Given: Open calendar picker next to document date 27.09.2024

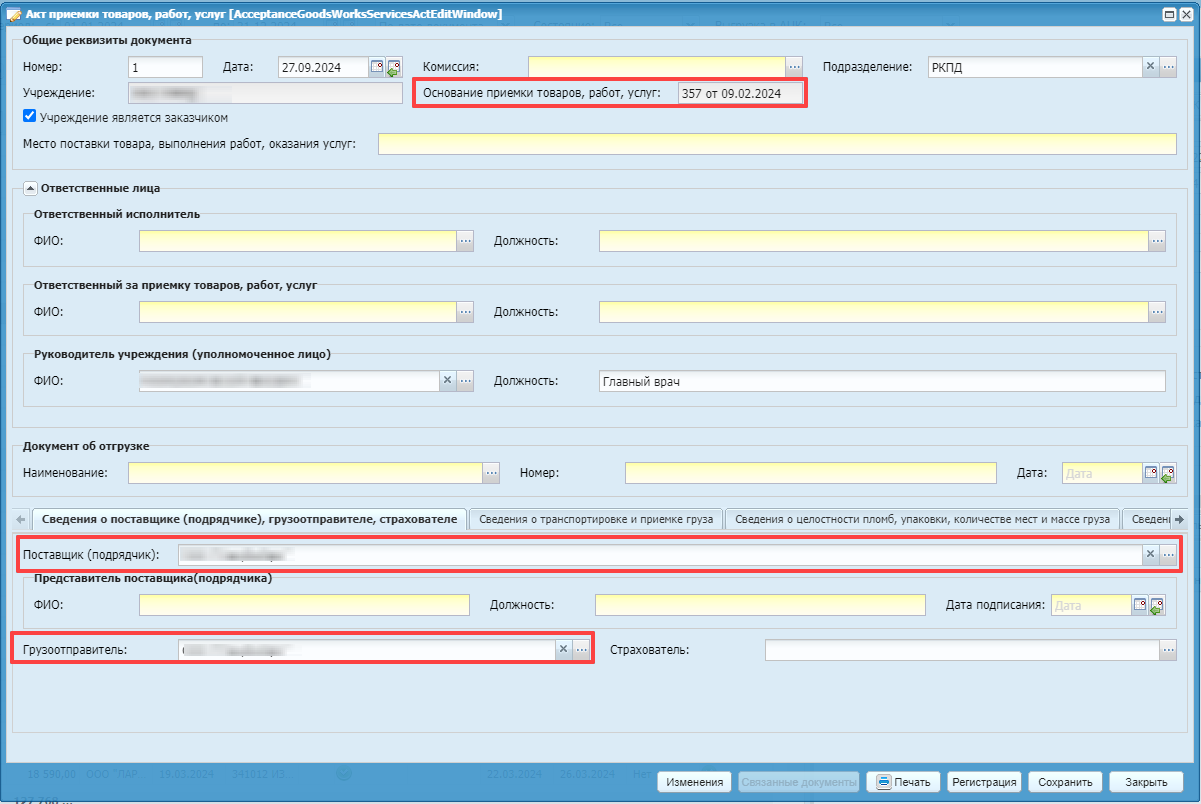Looking at the screenshot, I should point(377,67).
